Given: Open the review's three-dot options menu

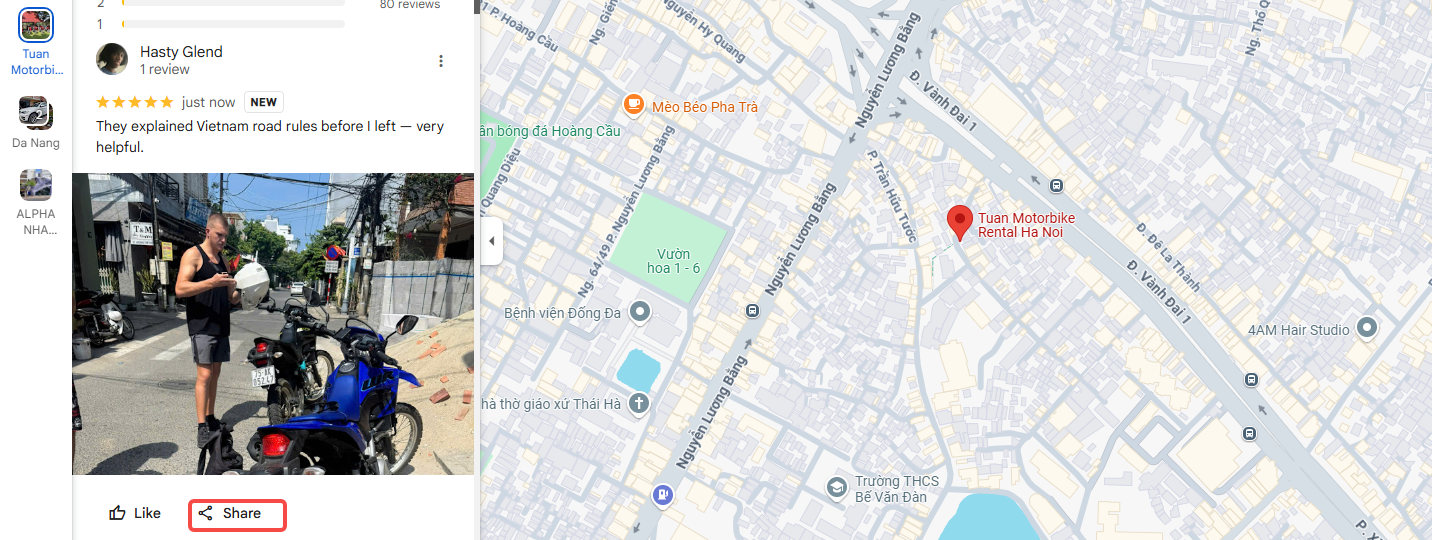Looking at the screenshot, I should pos(441,61).
